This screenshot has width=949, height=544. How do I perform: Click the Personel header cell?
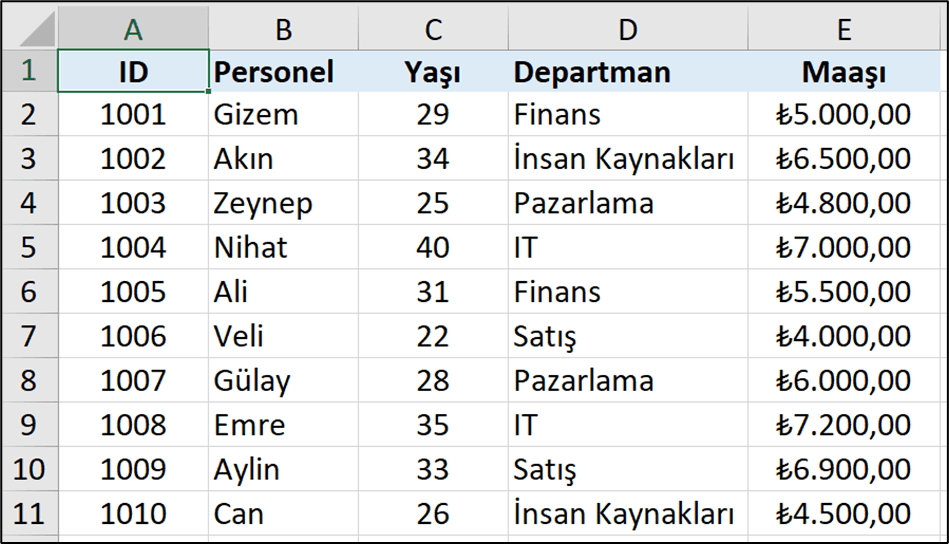point(283,71)
